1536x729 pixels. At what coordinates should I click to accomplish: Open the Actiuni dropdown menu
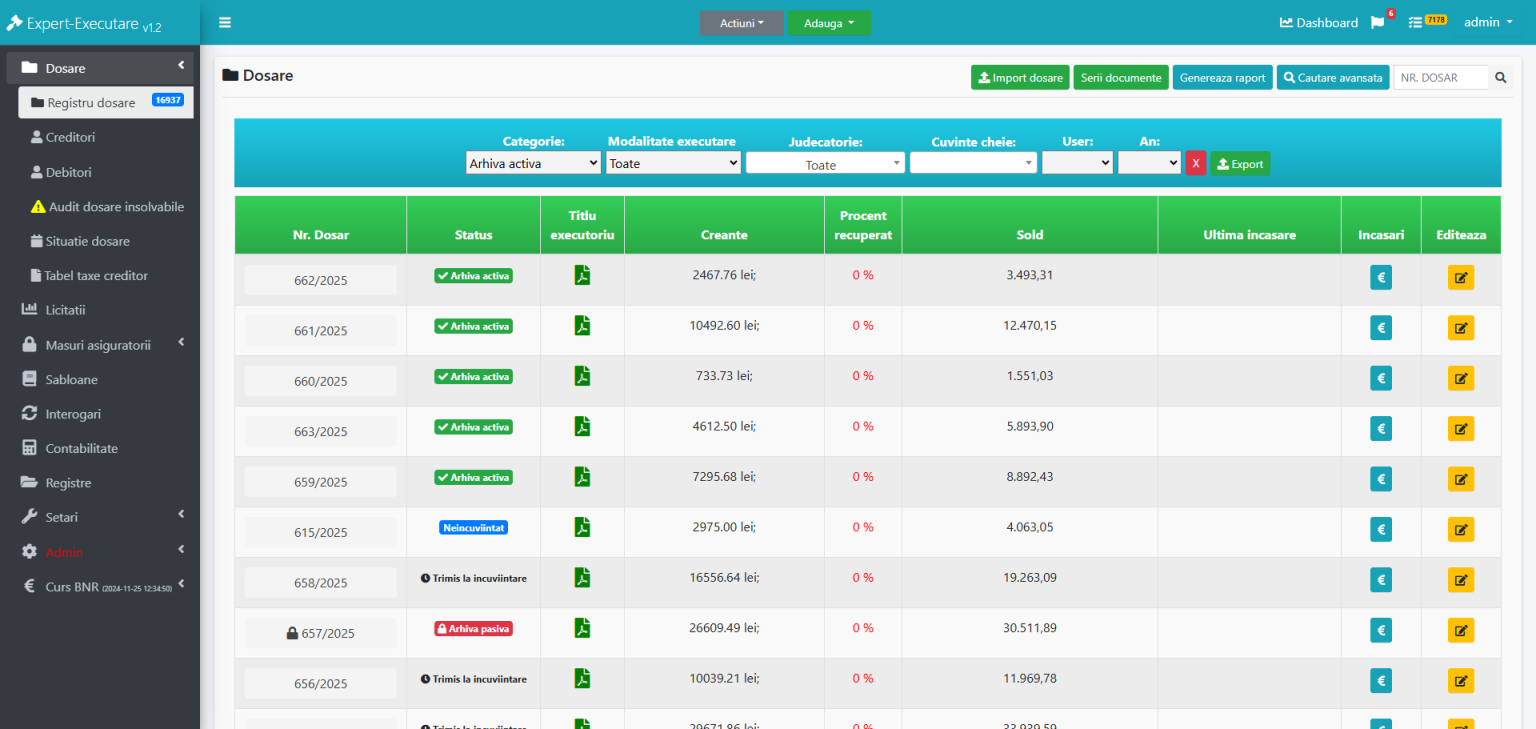tap(741, 23)
